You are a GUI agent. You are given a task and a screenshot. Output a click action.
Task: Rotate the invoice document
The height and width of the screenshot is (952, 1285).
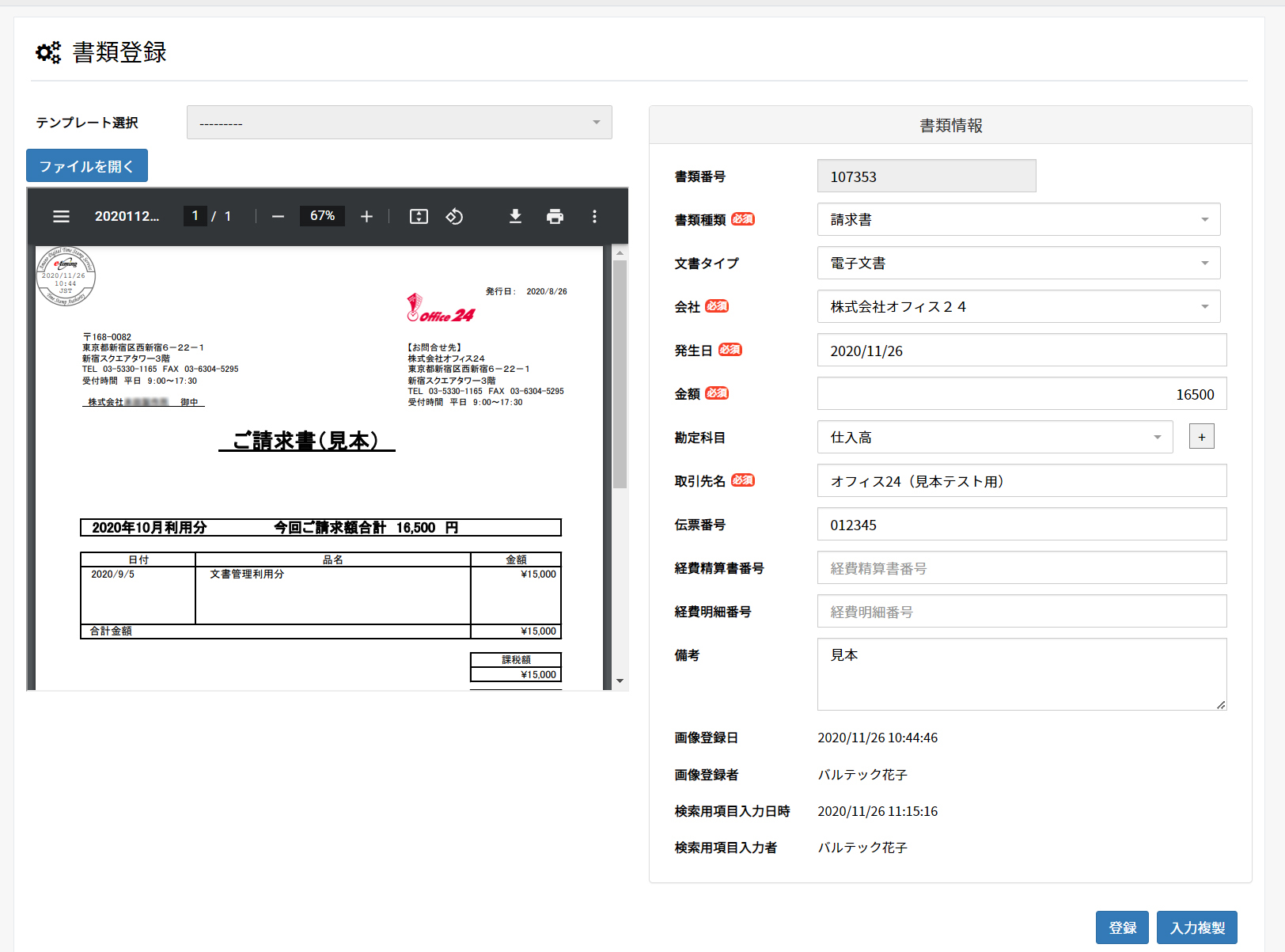pos(454,216)
